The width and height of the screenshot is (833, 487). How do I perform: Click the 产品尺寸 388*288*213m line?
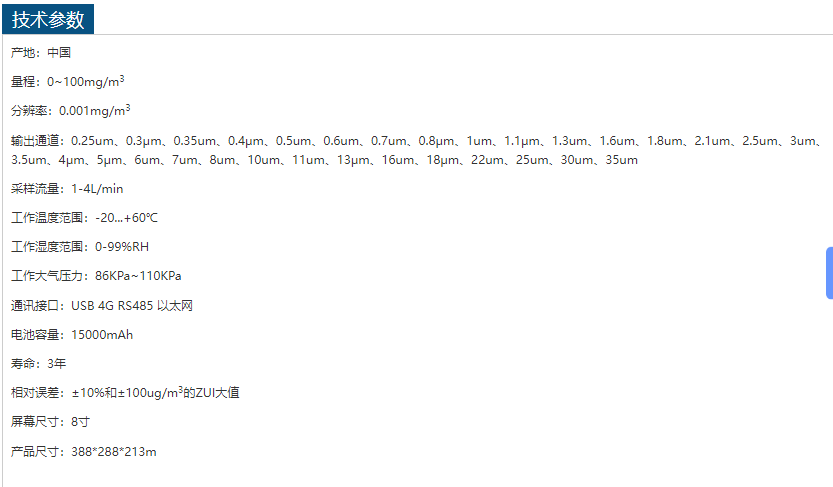tap(84, 452)
